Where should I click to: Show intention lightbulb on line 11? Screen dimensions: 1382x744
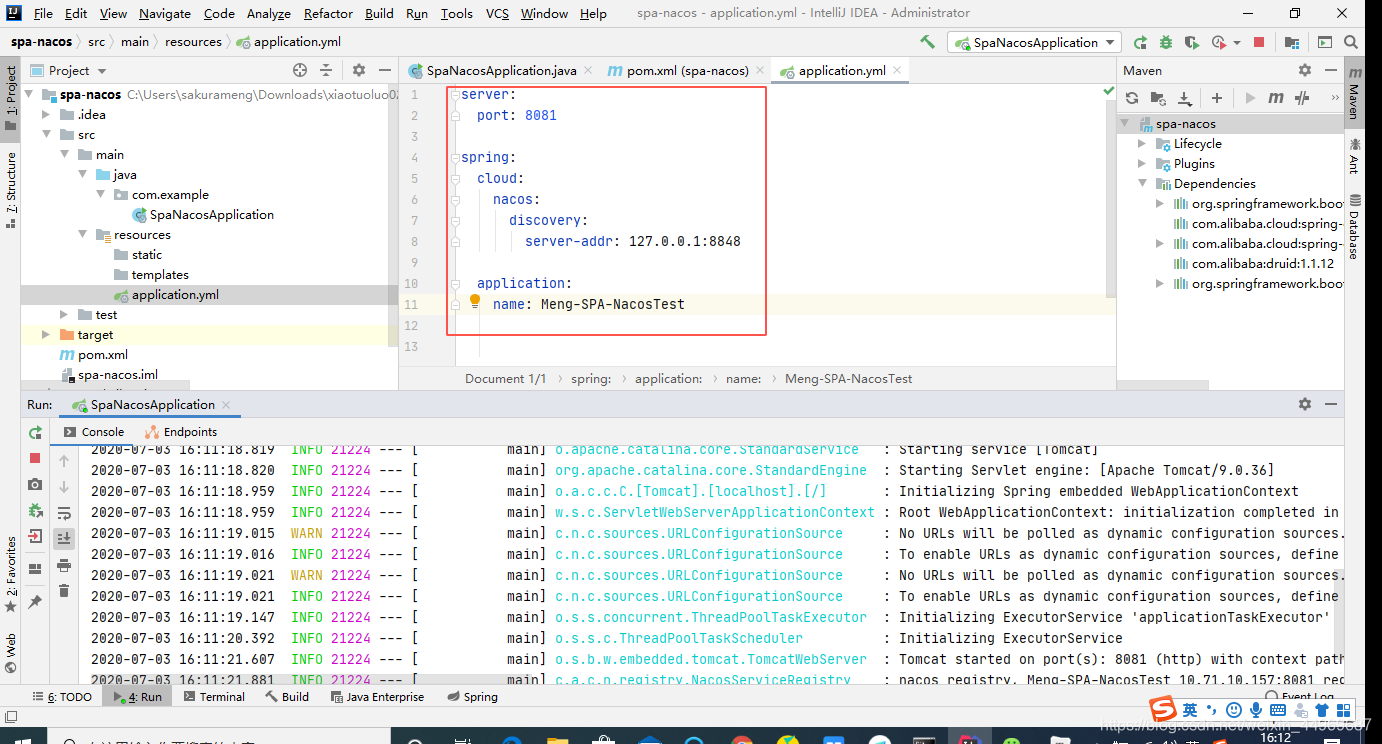476,300
